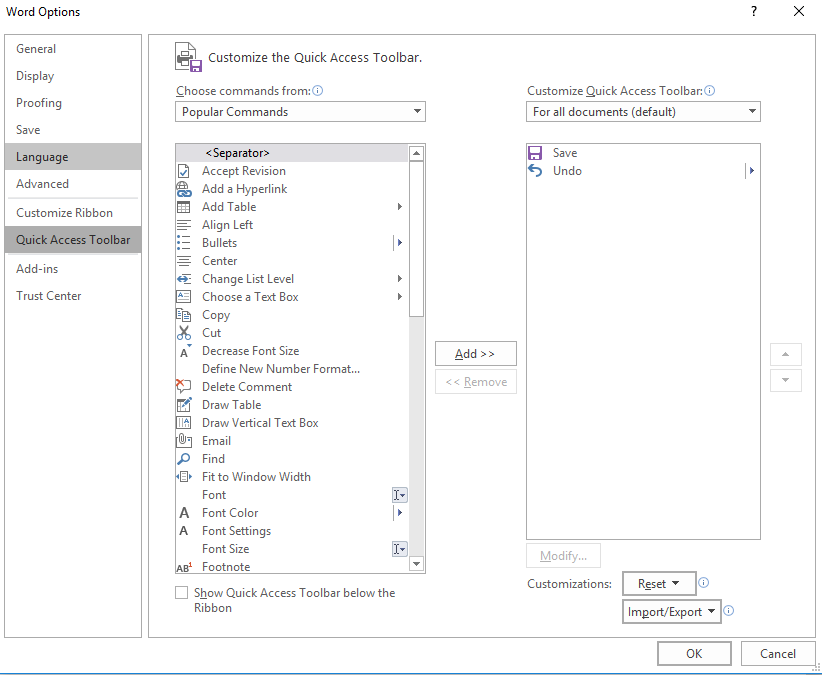Click the Footnote AB icon
This screenshot has height=675, width=822.
184,567
